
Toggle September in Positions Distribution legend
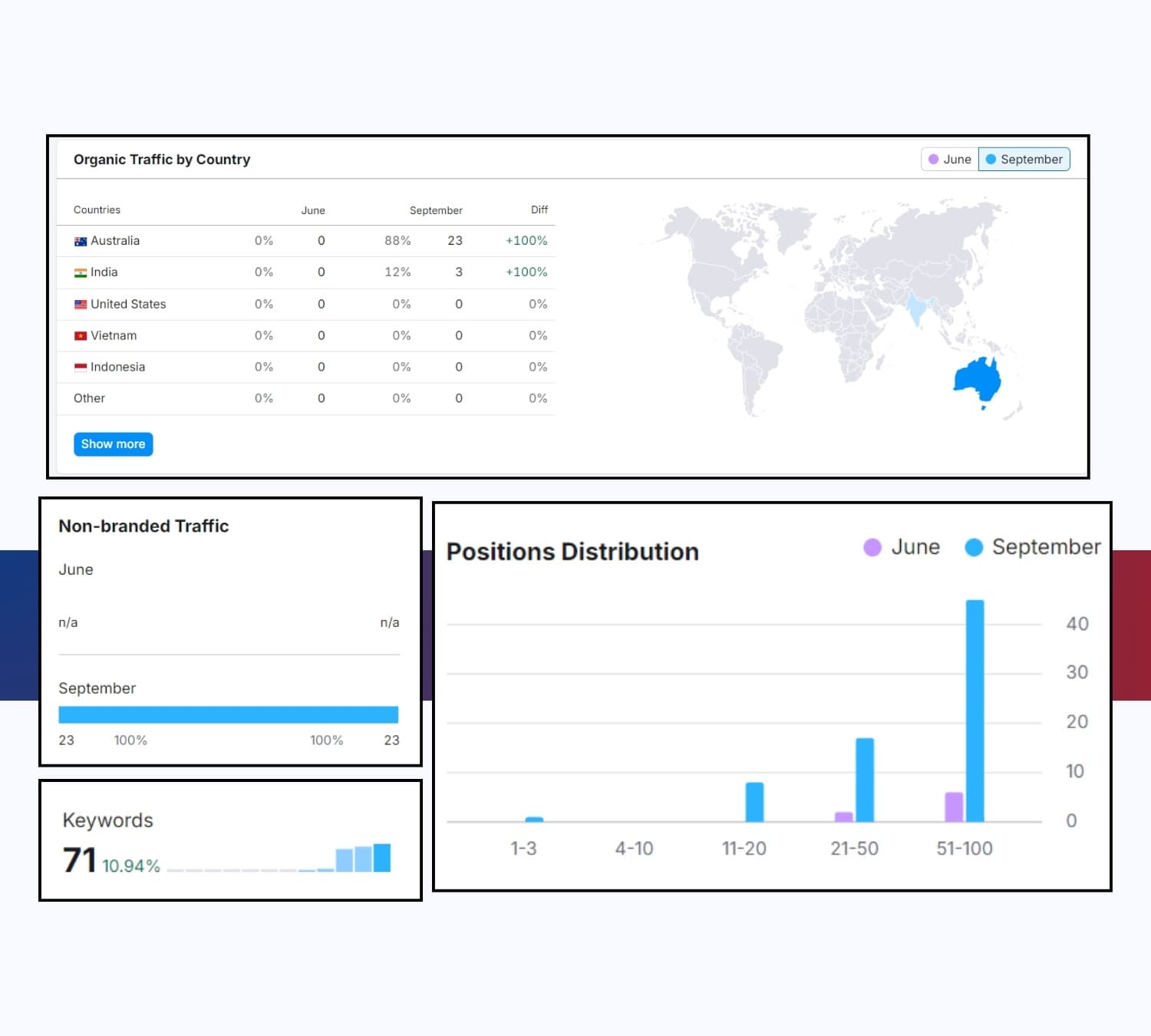[1034, 547]
